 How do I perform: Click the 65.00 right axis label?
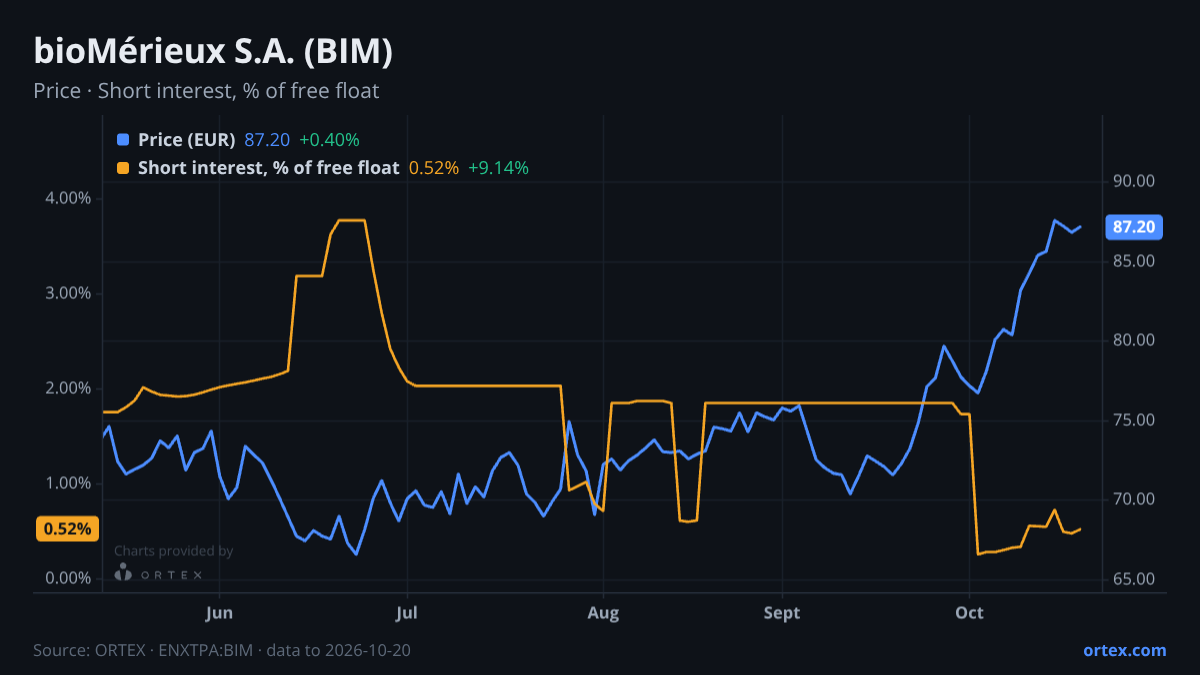click(1134, 579)
